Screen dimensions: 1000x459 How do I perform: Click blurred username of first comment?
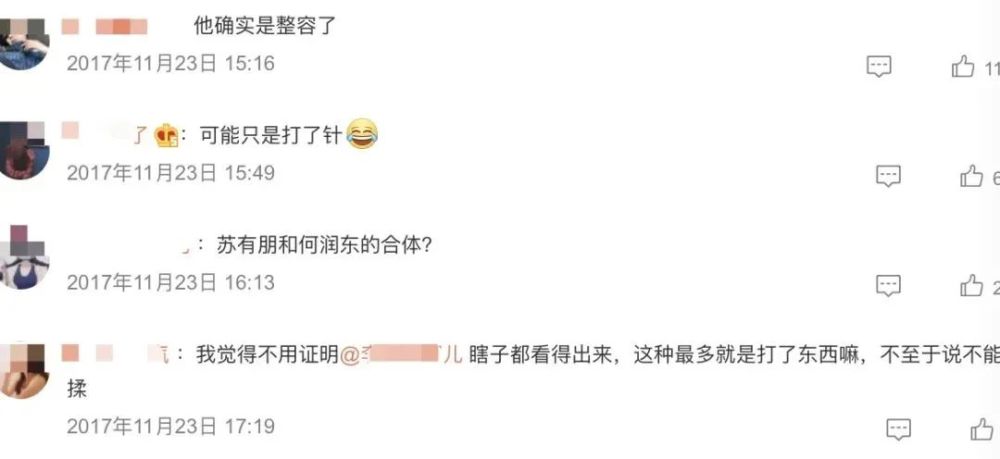105,26
